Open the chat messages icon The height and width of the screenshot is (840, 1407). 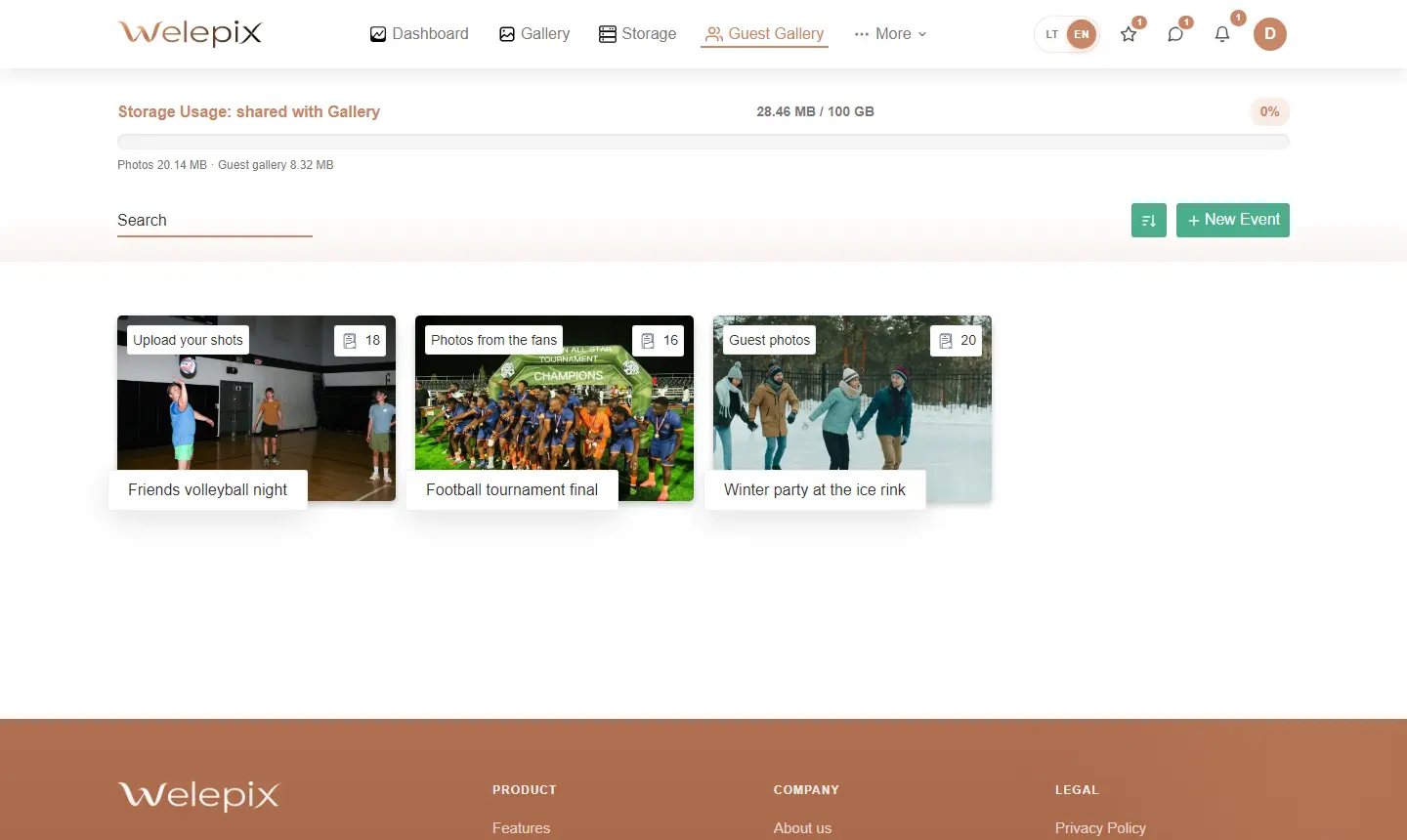tap(1175, 34)
